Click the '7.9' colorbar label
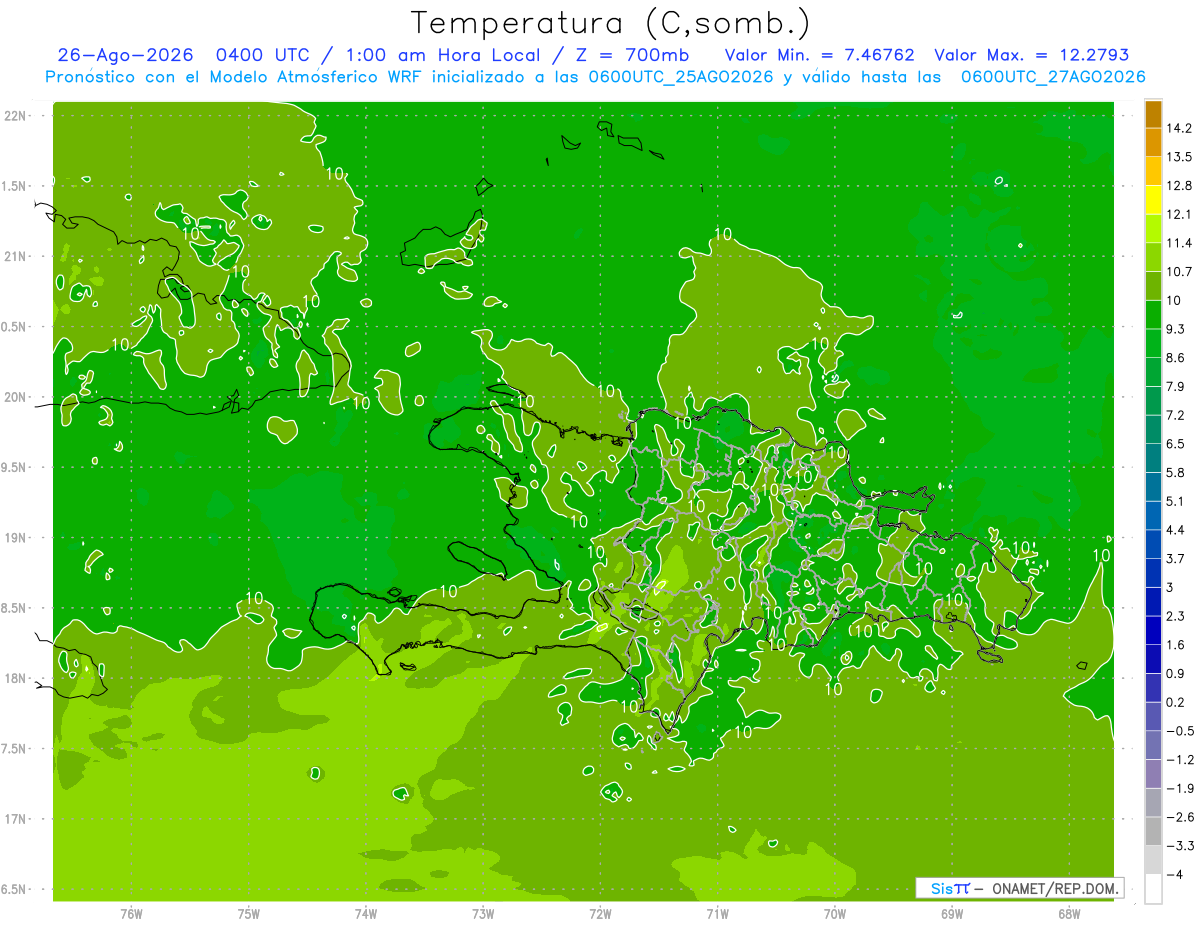 click(1175, 386)
